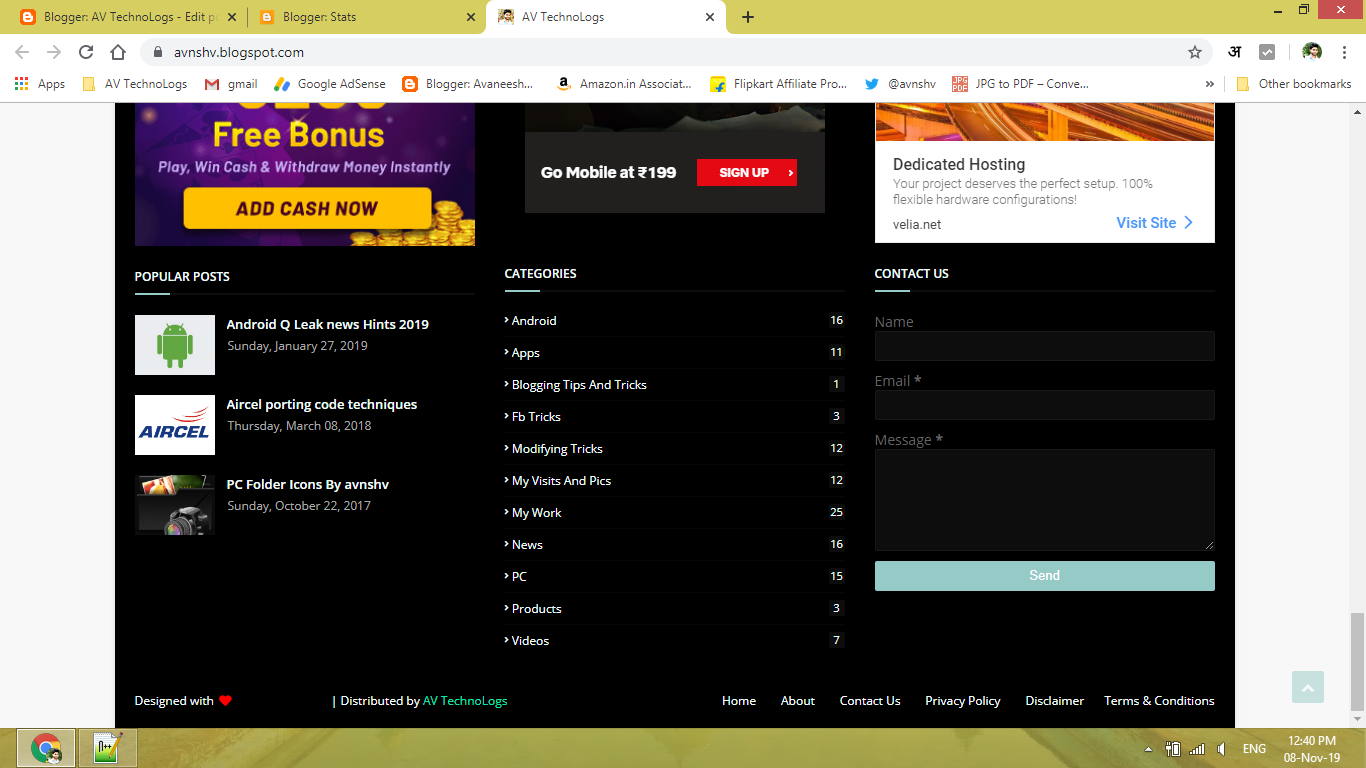Screen dimensions: 1366x768
Task: Click the gray chart extension icon
Action: click(x=1267, y=52)
